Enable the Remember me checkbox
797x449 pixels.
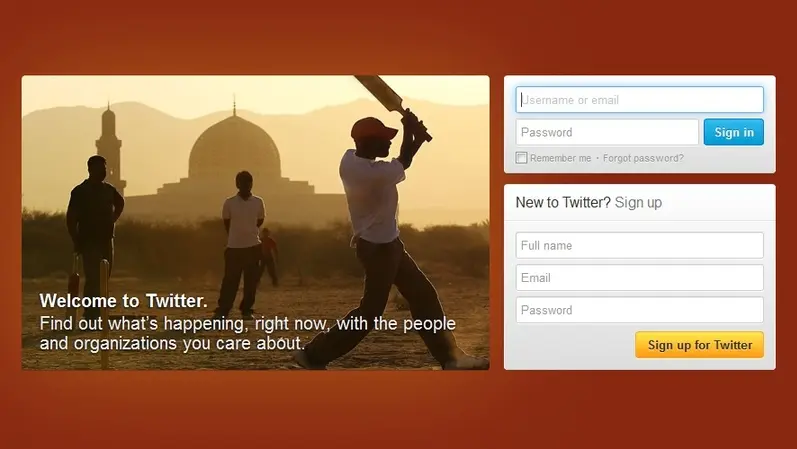tap(522, 158)
